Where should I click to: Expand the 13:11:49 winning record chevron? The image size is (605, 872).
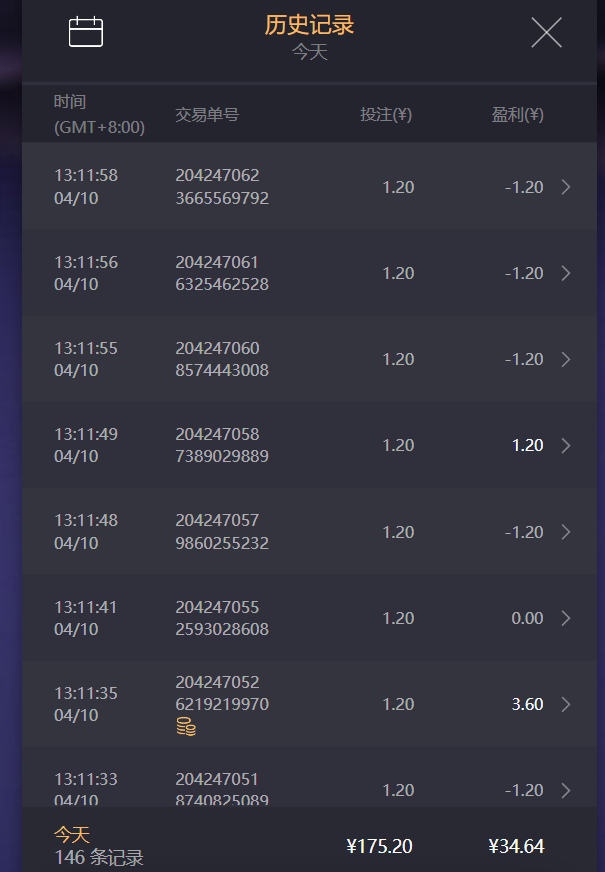[566, 445]
